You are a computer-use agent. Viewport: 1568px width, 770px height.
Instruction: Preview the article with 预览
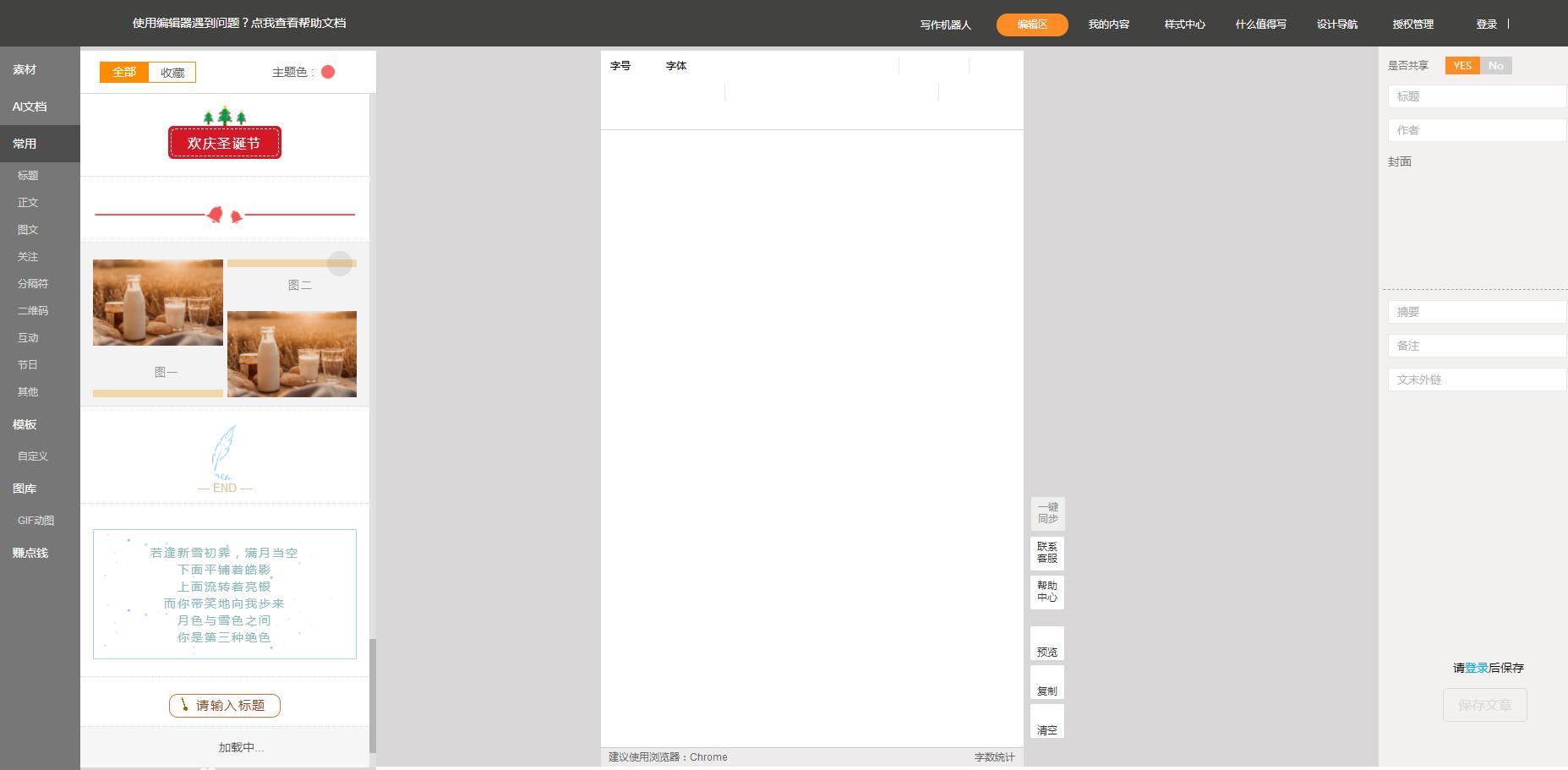pyautogui.click(x=1047, y=643)
